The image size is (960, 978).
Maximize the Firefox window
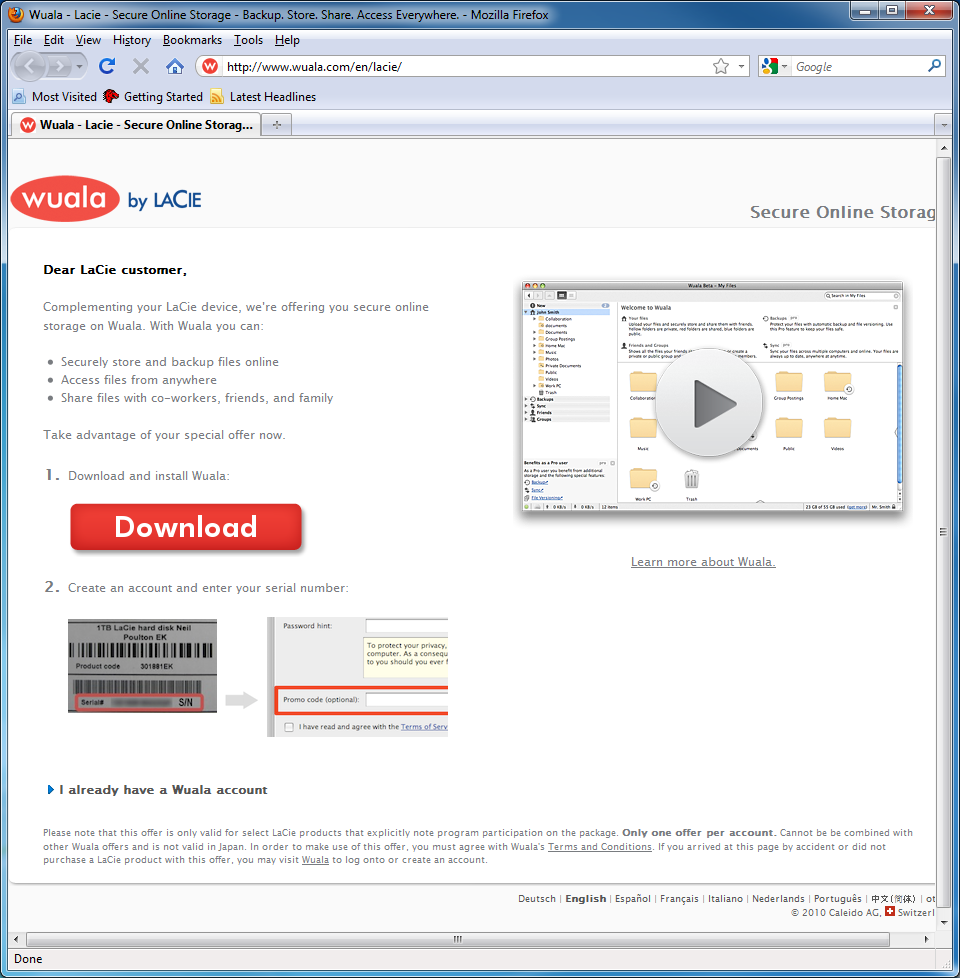[893, 11]
